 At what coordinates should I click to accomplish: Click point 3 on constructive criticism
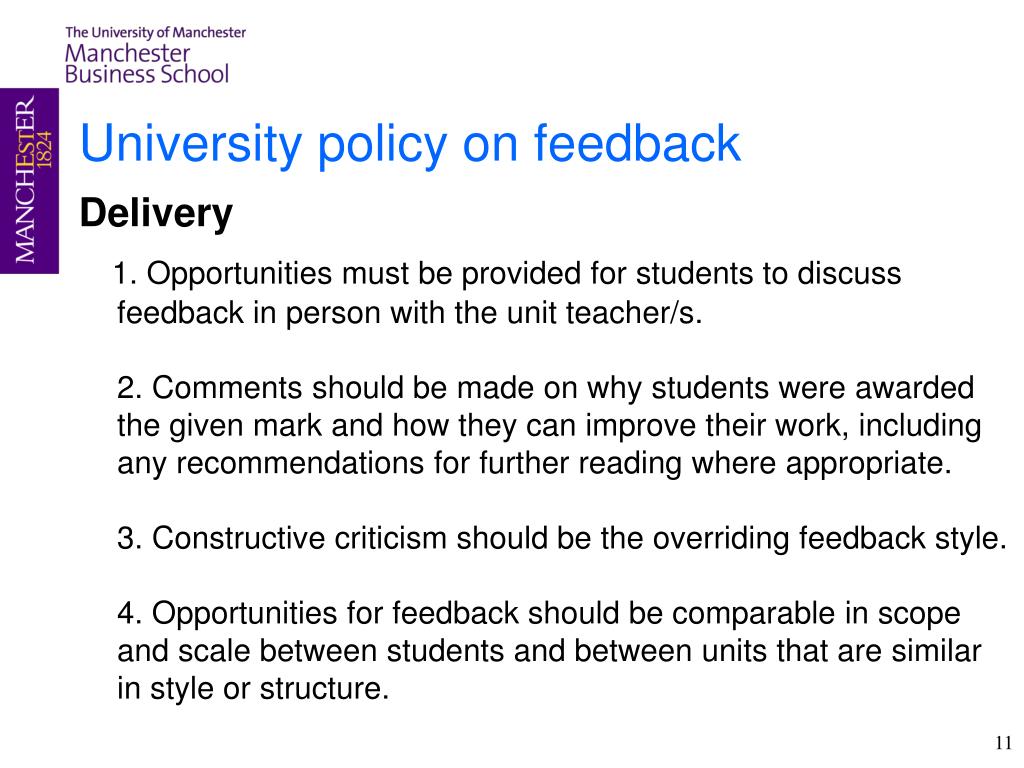coord(562,539)
